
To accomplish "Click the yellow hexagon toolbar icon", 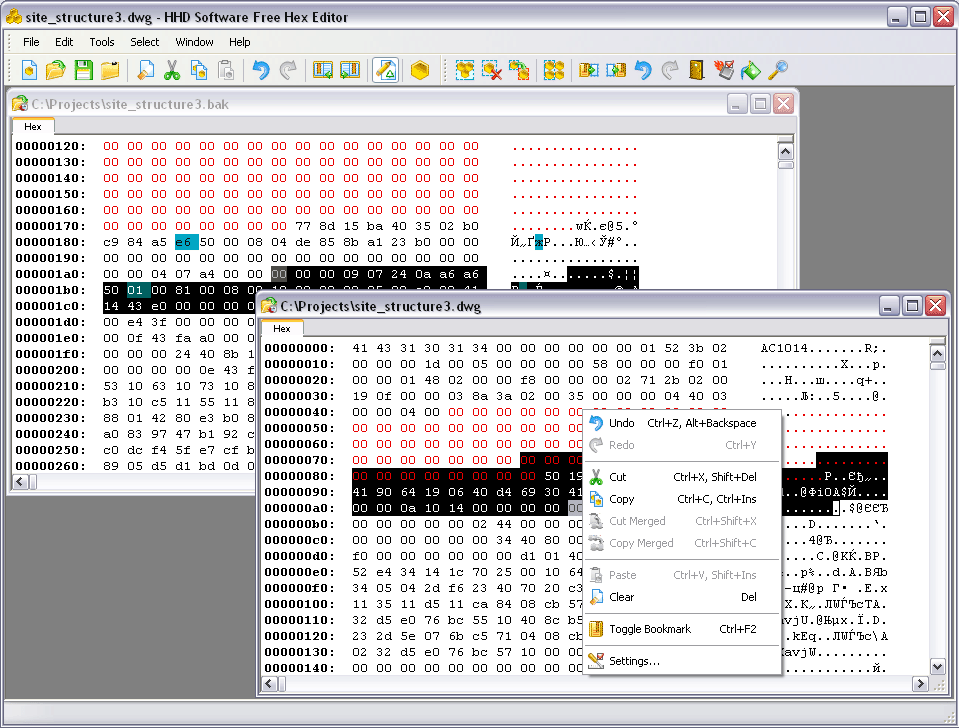I will (420, 70).
